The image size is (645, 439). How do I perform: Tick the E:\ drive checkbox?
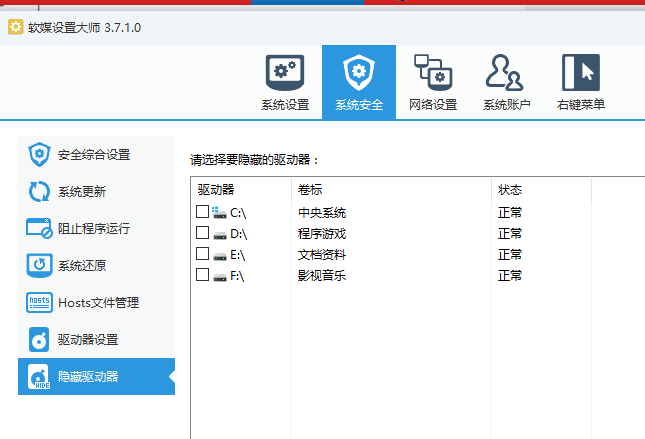203,254
